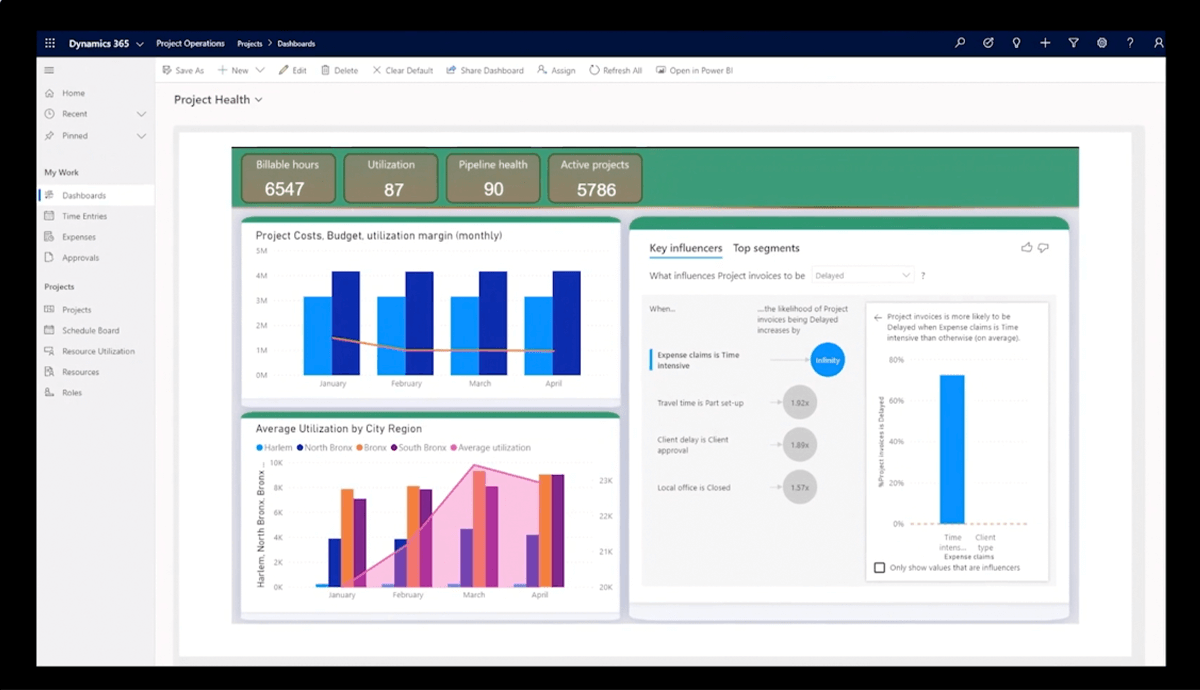1200x690 pixels.
Task: Open global search in the top bar
Action: point(959,43)
